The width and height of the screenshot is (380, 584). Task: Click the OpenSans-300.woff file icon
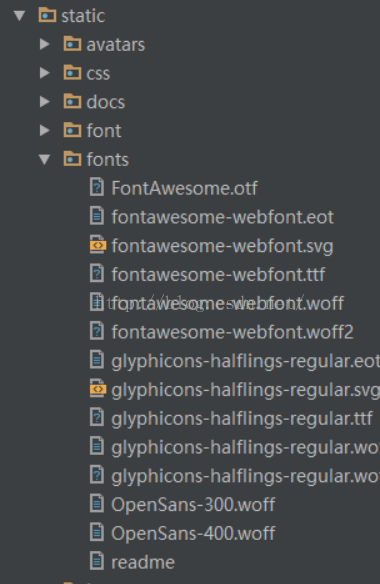point(97,504)
